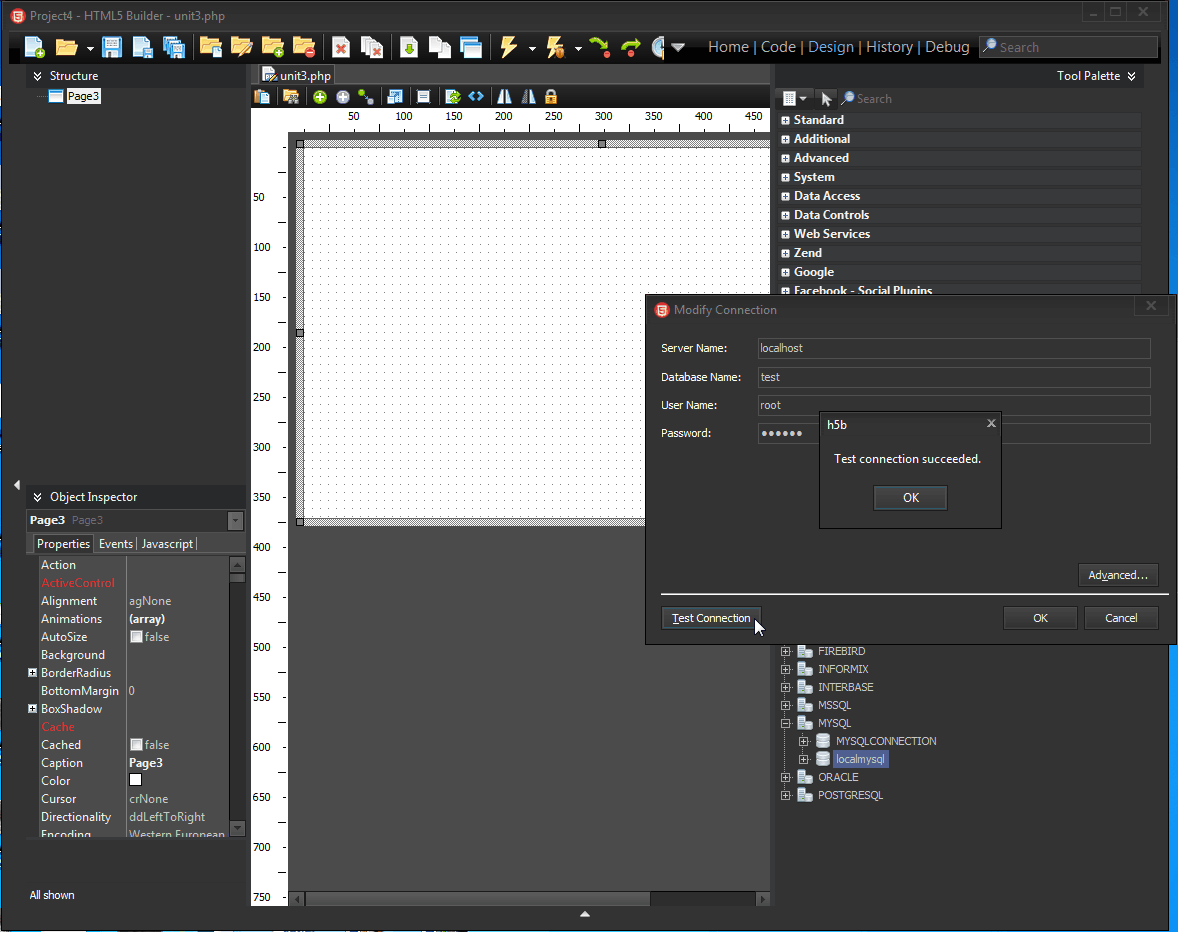Image resolution: width=1178 pixels, height=932 pixels.
Task: Expand the MYSQLCONNECTION node
Action: tap(803, 741)
